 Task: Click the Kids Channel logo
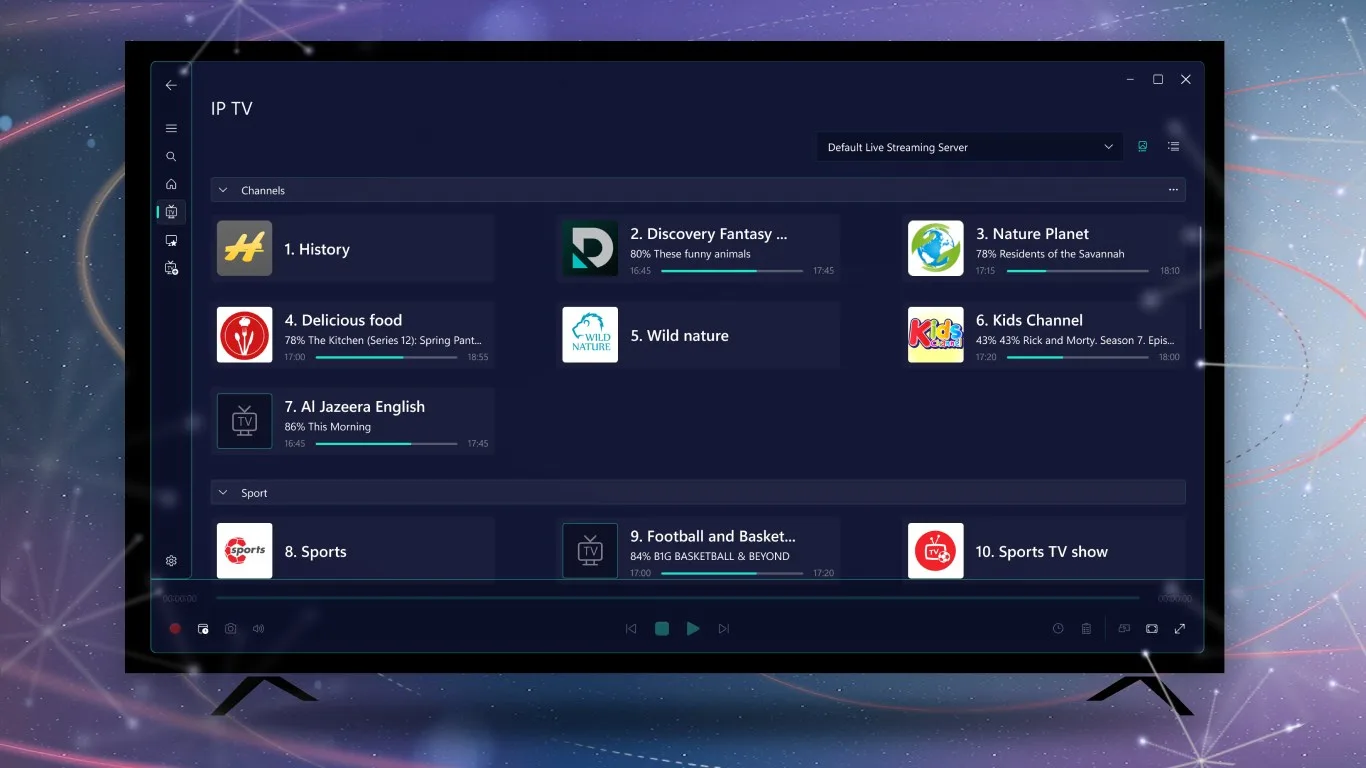click(x=936, y=335)
